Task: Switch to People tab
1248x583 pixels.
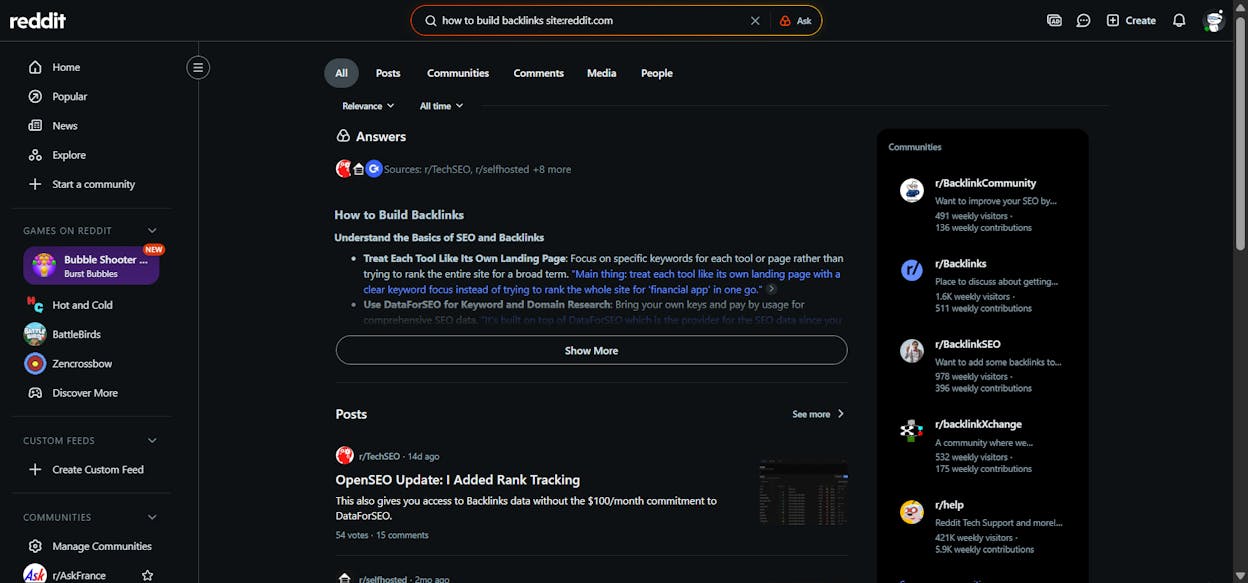Action: click(657, 73)
